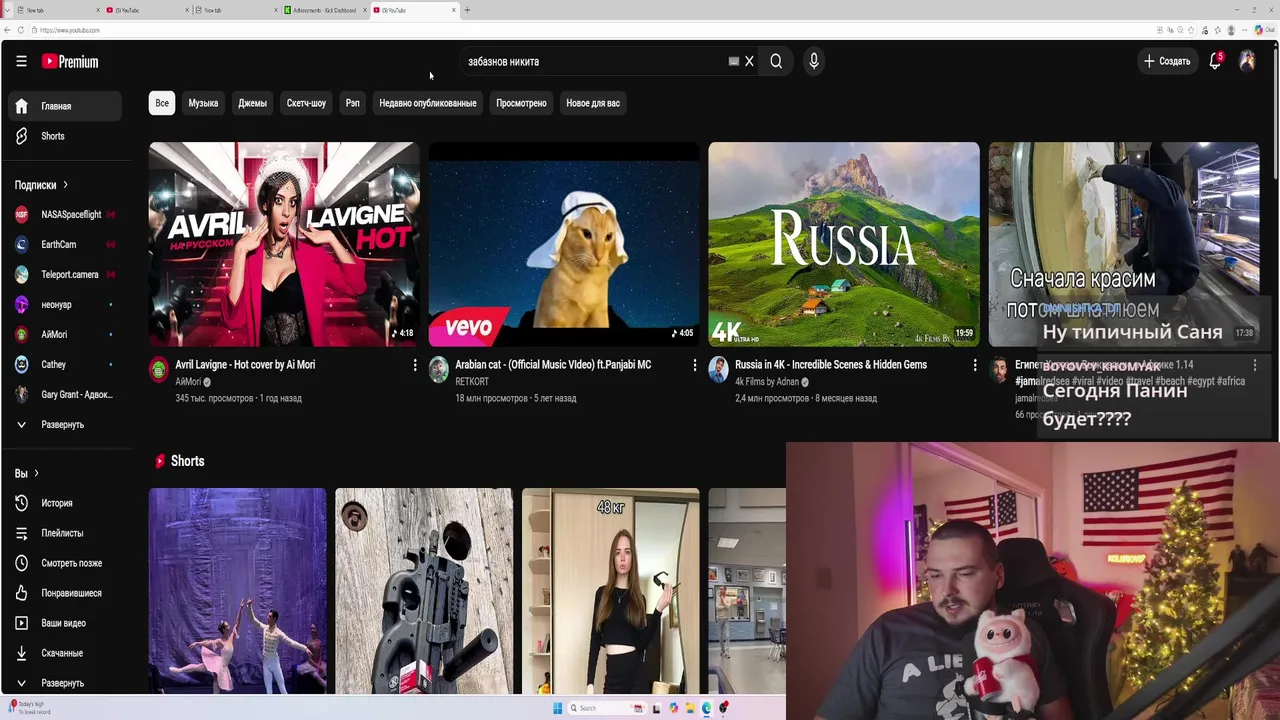Open RETKORT channel name link

472,382
